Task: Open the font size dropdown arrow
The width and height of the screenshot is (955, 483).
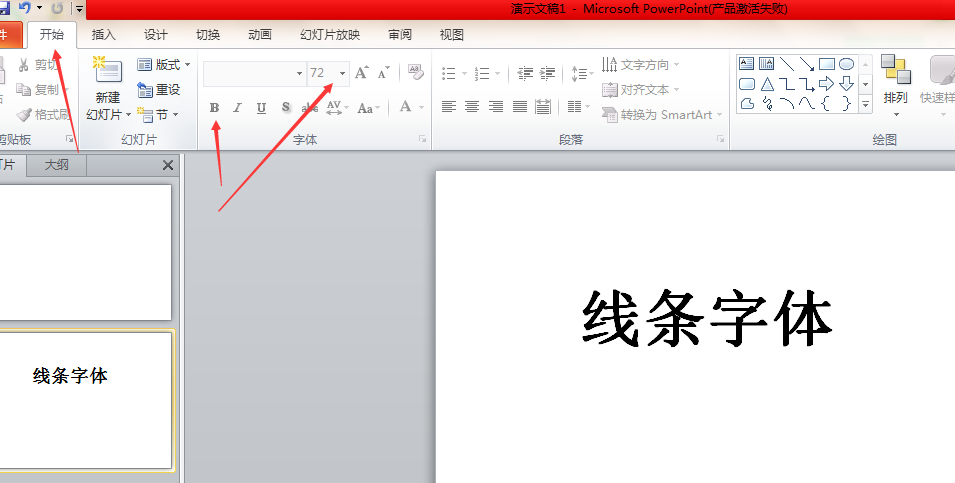Action: 342,74
